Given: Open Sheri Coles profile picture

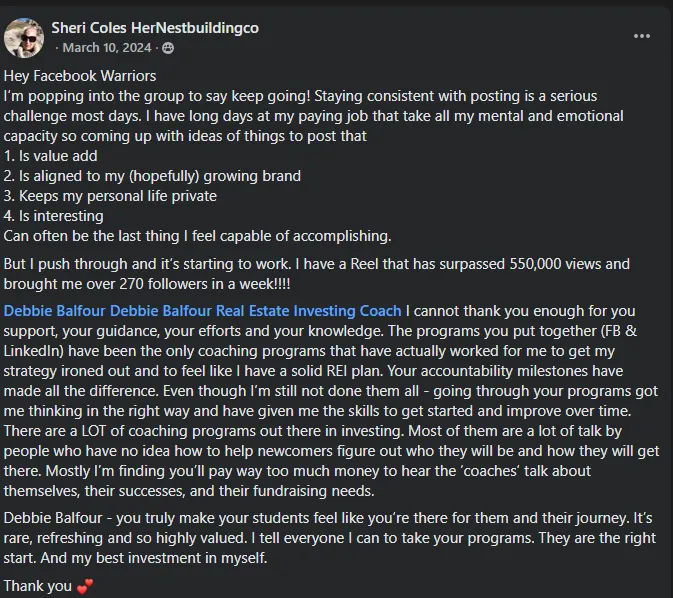Looking at the screenshot, I should [x=24, y=38].
